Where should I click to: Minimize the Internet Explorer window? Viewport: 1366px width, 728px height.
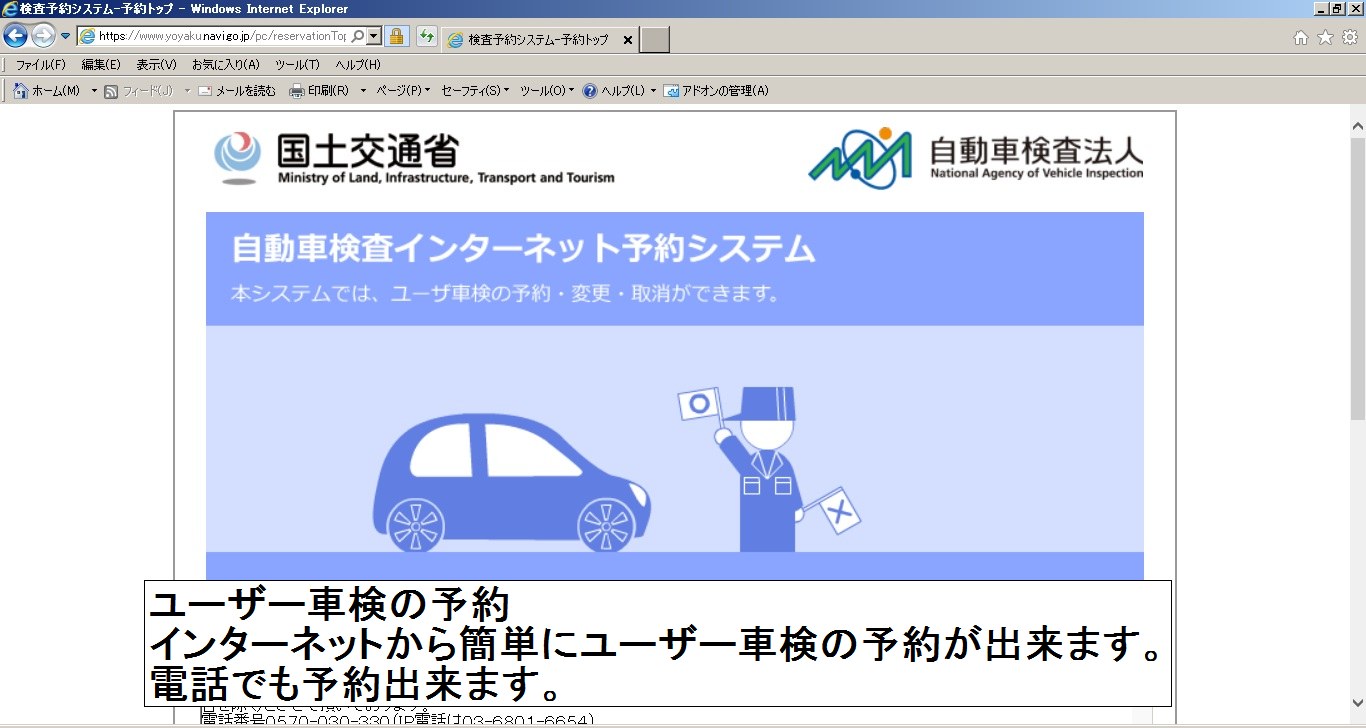click(1321, 9)
